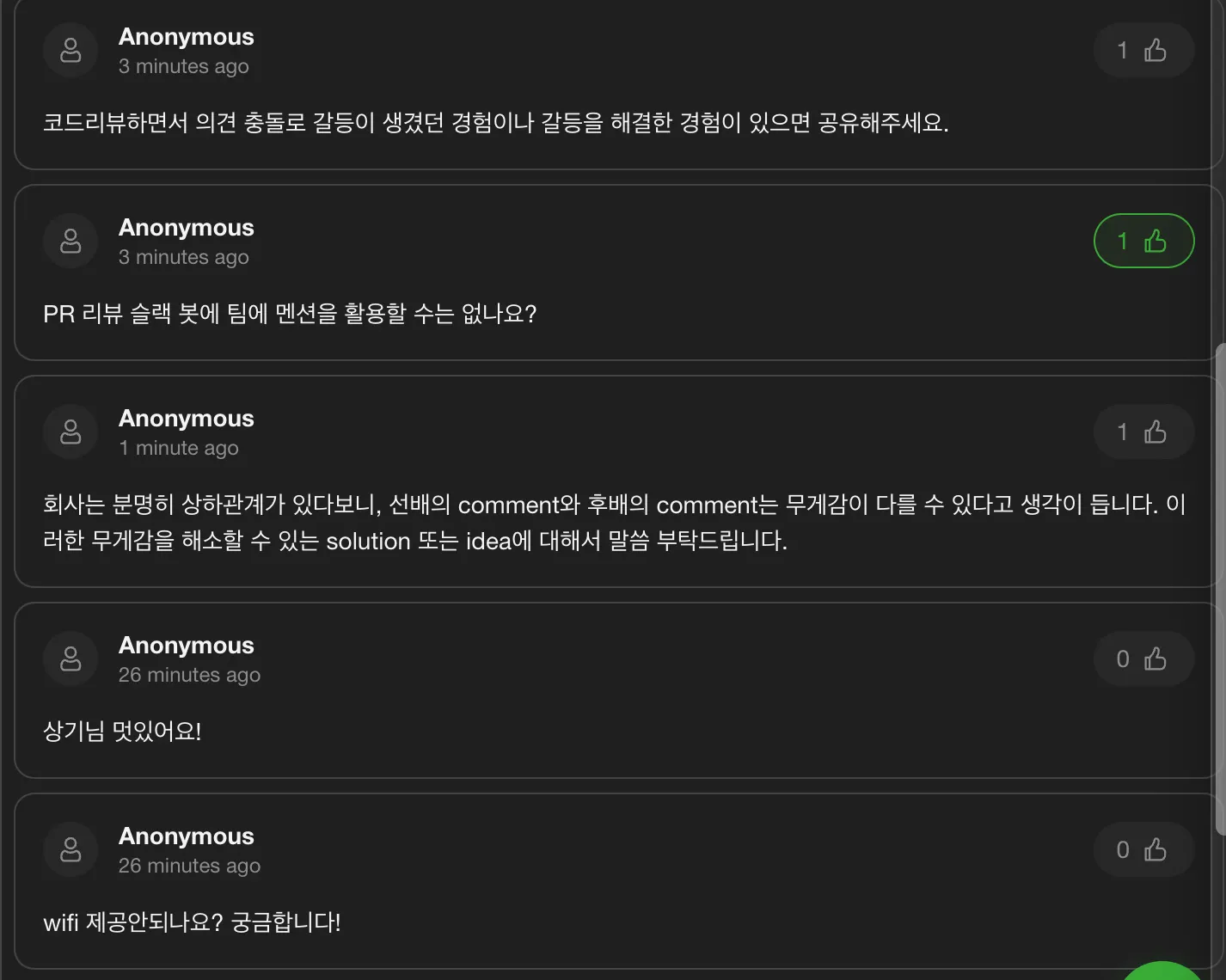The image size is (1226, 980).
Task: Click the Anonymous name on the wifi question
Action: pyautogui.click(x=187, y=836)
